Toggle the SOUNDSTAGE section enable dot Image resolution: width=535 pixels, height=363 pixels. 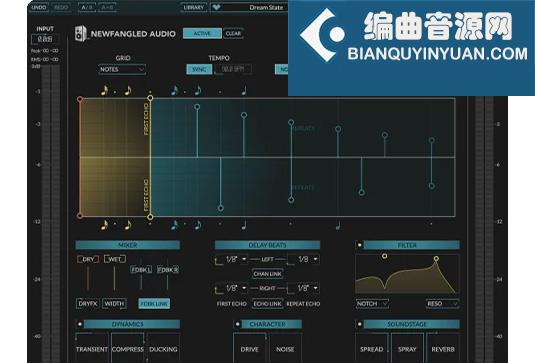point(359,324)
